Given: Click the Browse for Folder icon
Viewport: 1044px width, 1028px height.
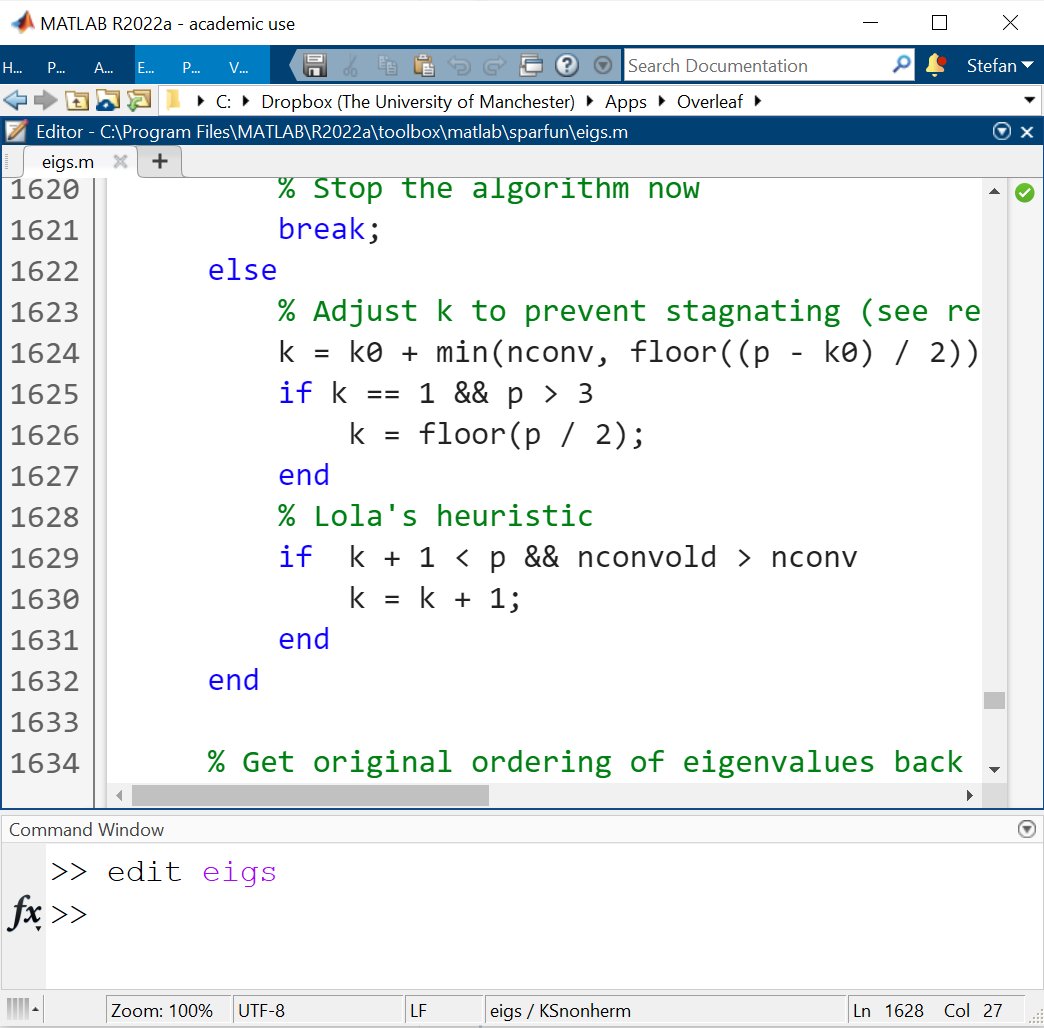Looking at the screenshot, I should (x=106, y=100).
